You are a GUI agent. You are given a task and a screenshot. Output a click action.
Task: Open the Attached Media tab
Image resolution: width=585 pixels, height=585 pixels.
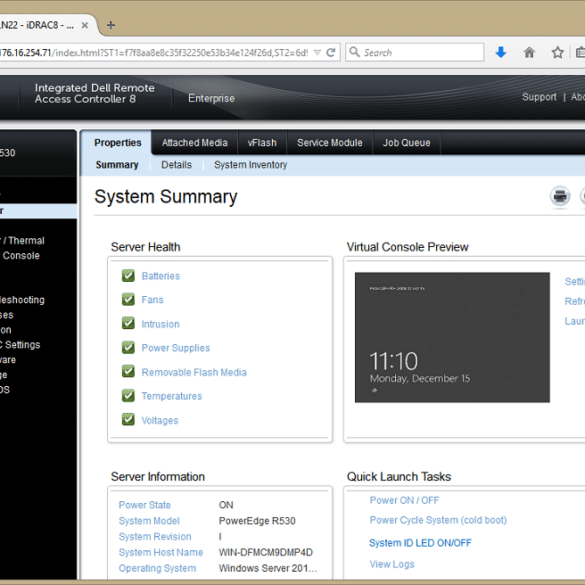click(x=194, y=143)
